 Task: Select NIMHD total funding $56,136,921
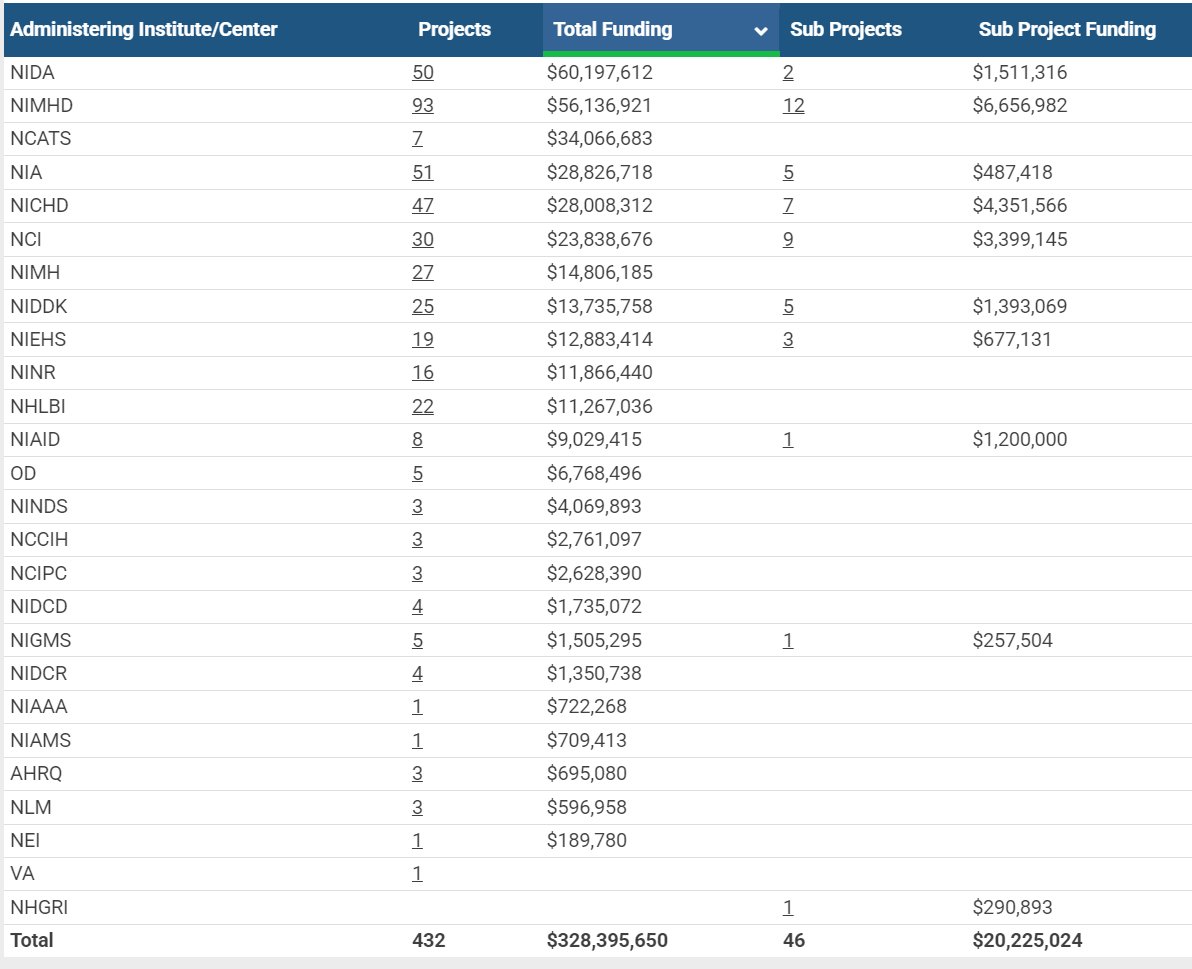coord(599,106)
